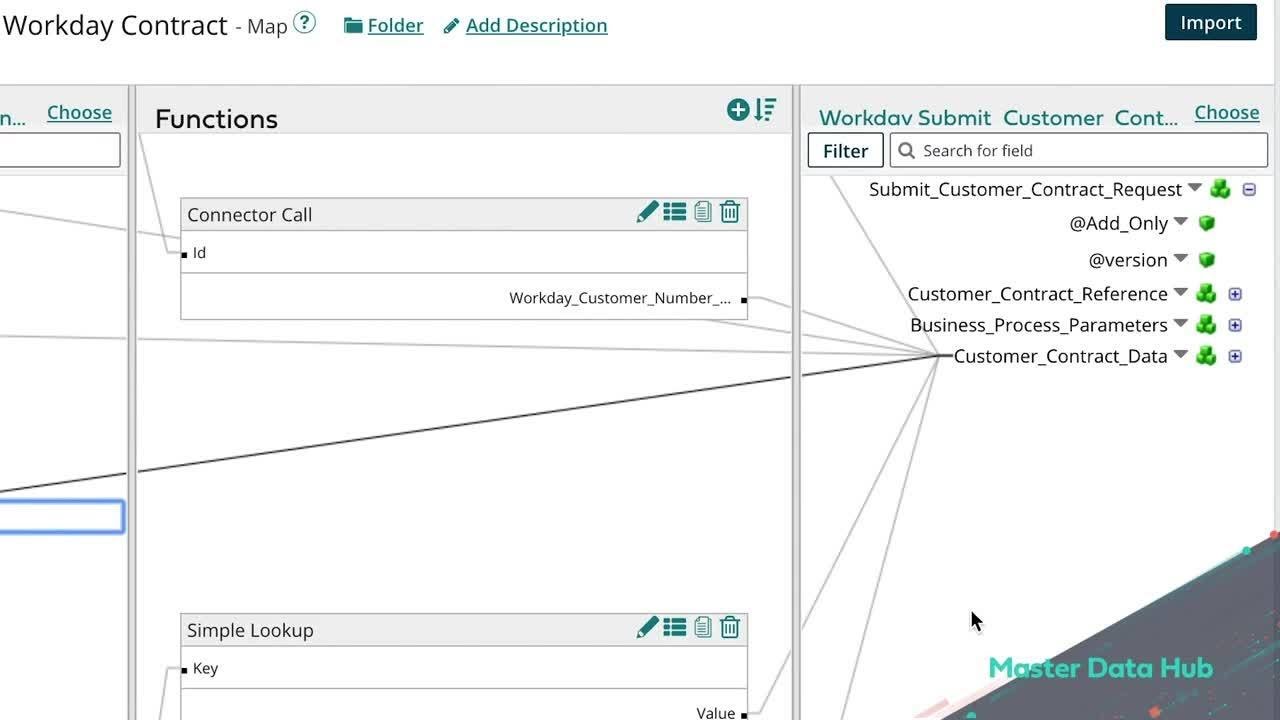This screenshot has width=1280, height=720.
Task: Select Business_Process_Parameters tree label
Action: 1038,325
